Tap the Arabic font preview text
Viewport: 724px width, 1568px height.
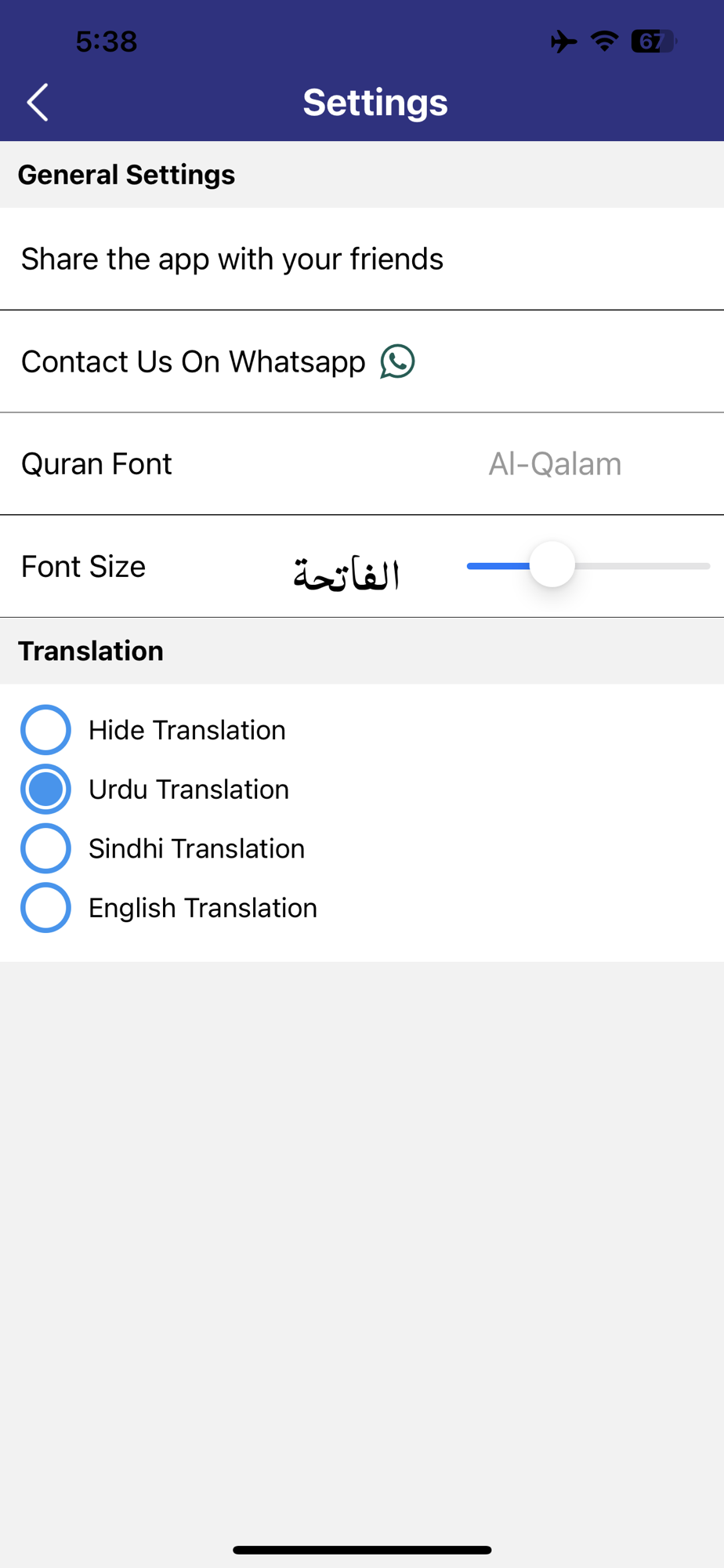[x=346, y=575]
